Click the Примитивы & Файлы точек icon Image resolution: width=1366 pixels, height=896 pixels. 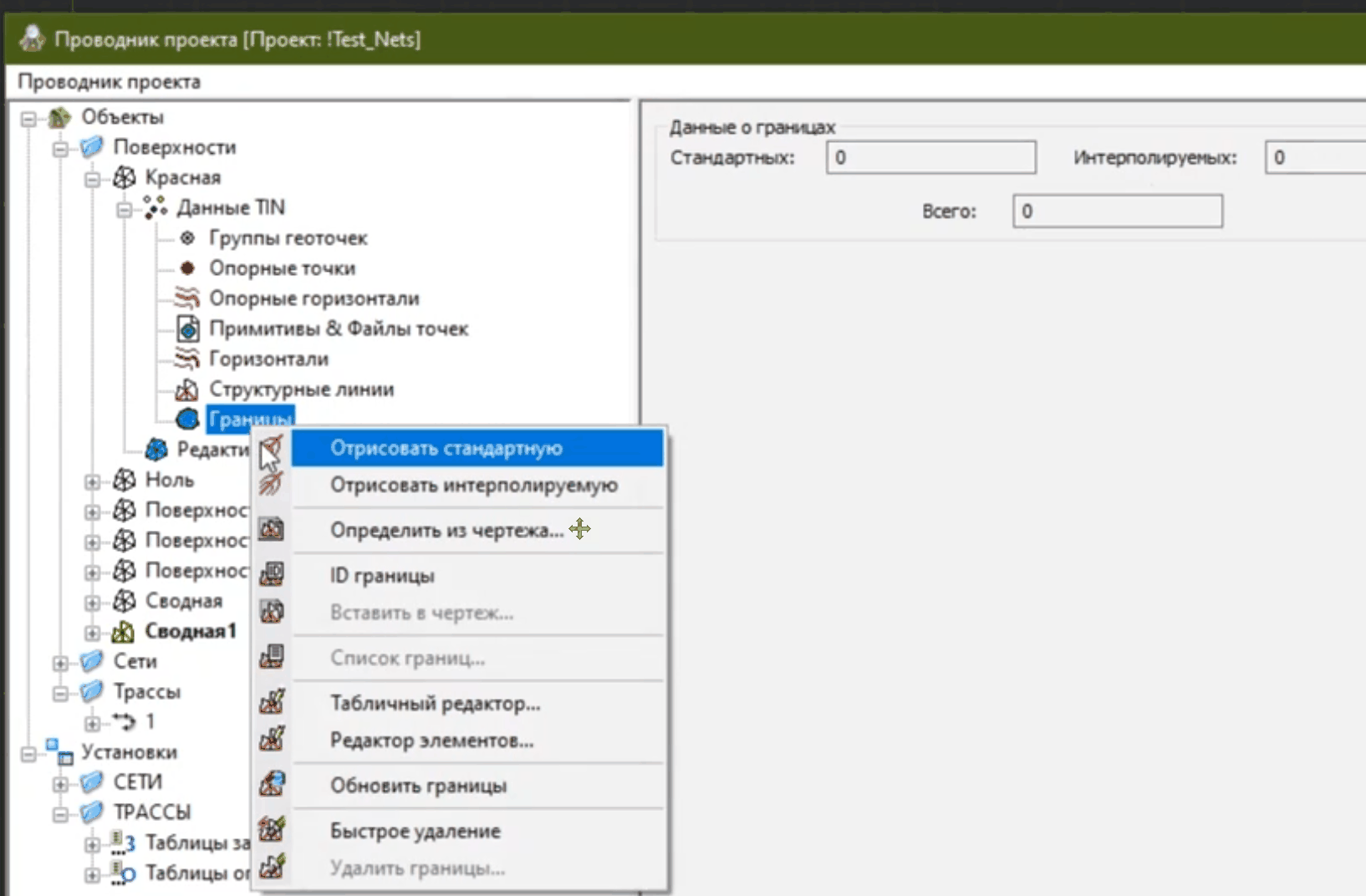188,329
